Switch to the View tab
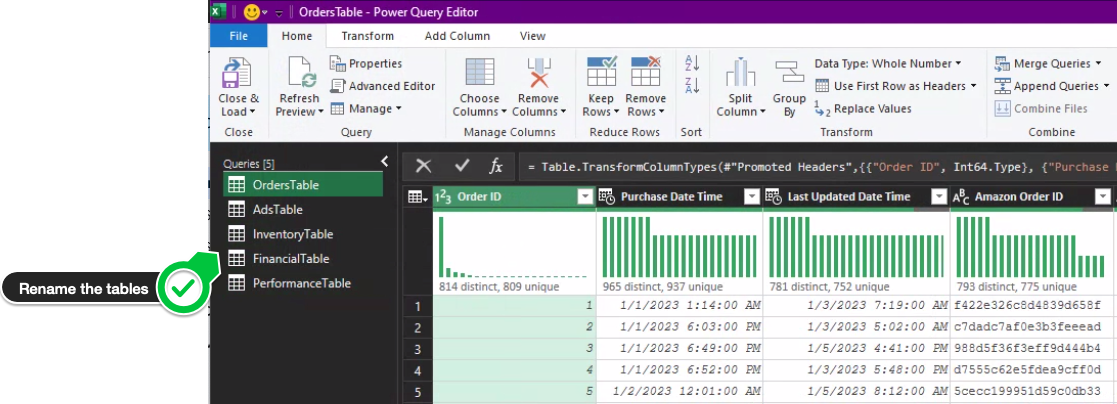1117x404 pixels. (533, 36)
